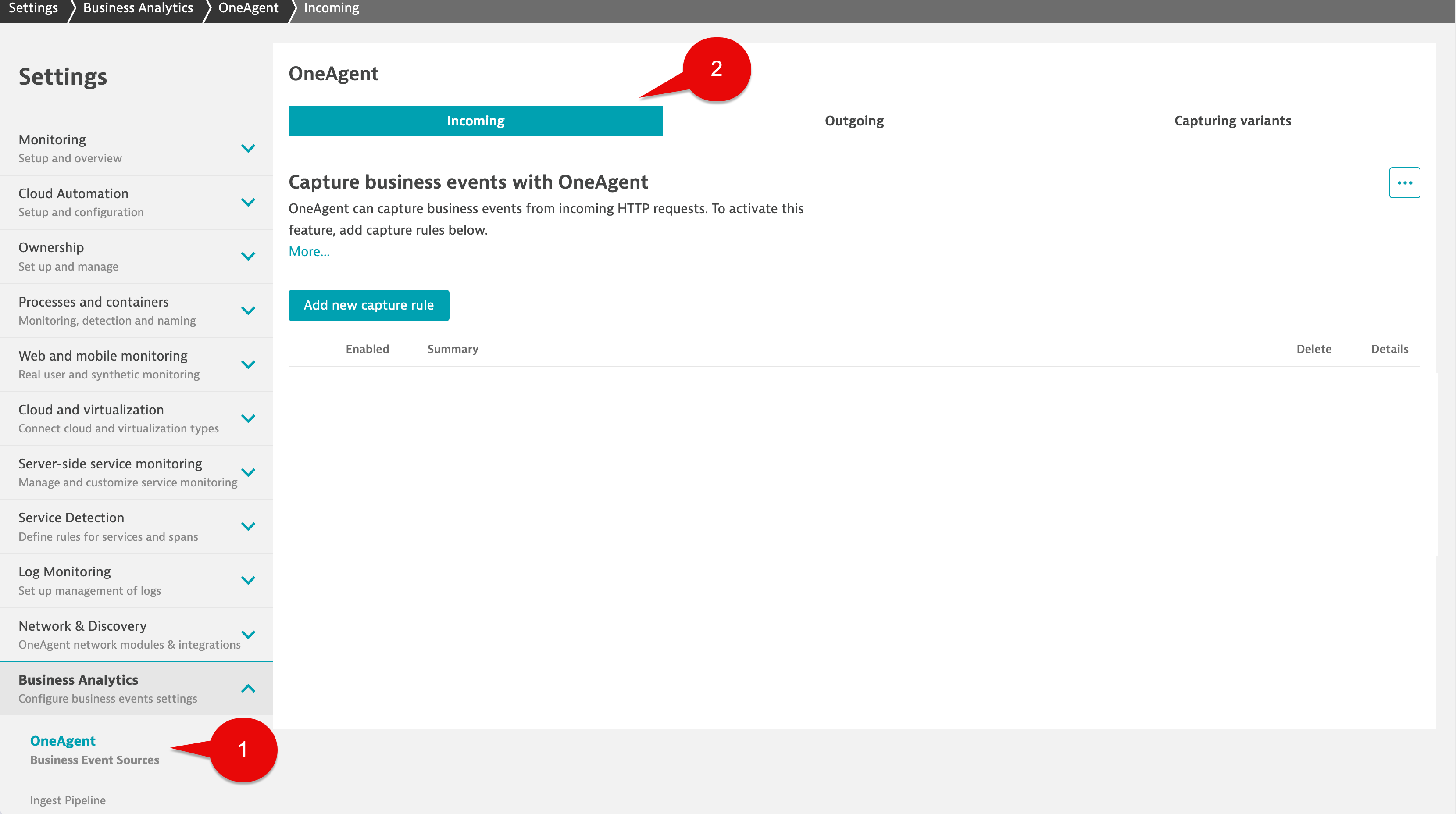Expand the Cloud Automation section
This screenshot has height=814, width=1456.
(x=248, y=202)
